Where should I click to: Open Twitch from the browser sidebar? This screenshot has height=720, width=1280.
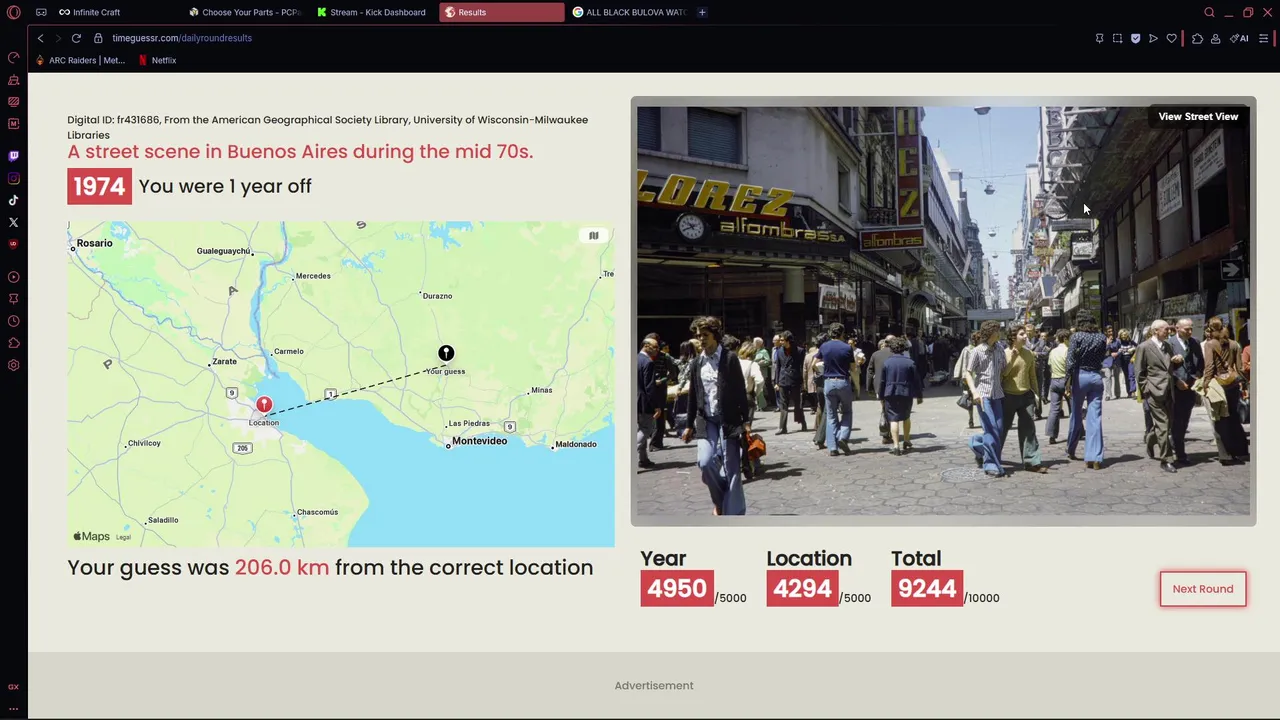point(13,156)
